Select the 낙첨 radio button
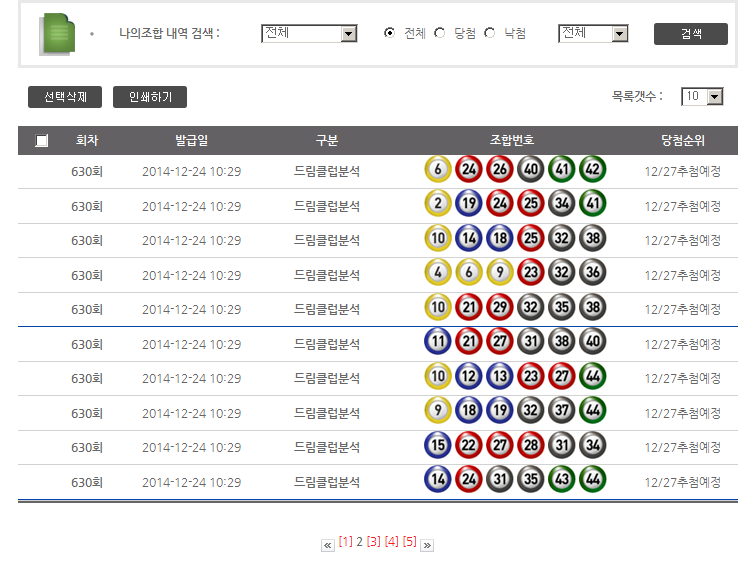 [x=489, y=33]
